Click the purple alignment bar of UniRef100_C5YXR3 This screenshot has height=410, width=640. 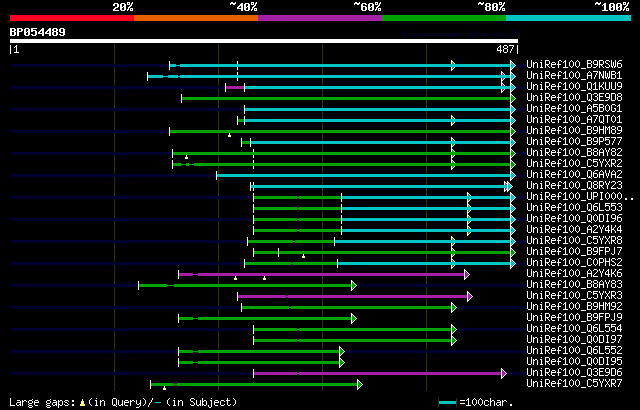coord(353,296)
